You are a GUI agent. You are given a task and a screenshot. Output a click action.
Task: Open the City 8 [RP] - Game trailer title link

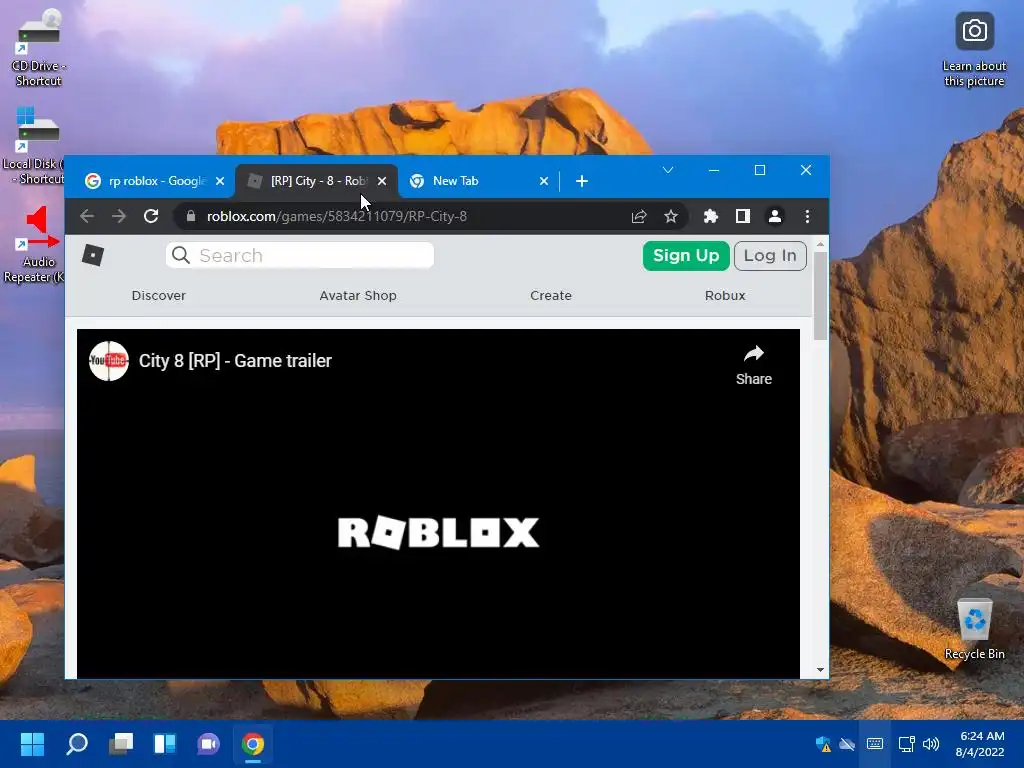[x=235, y=360]
